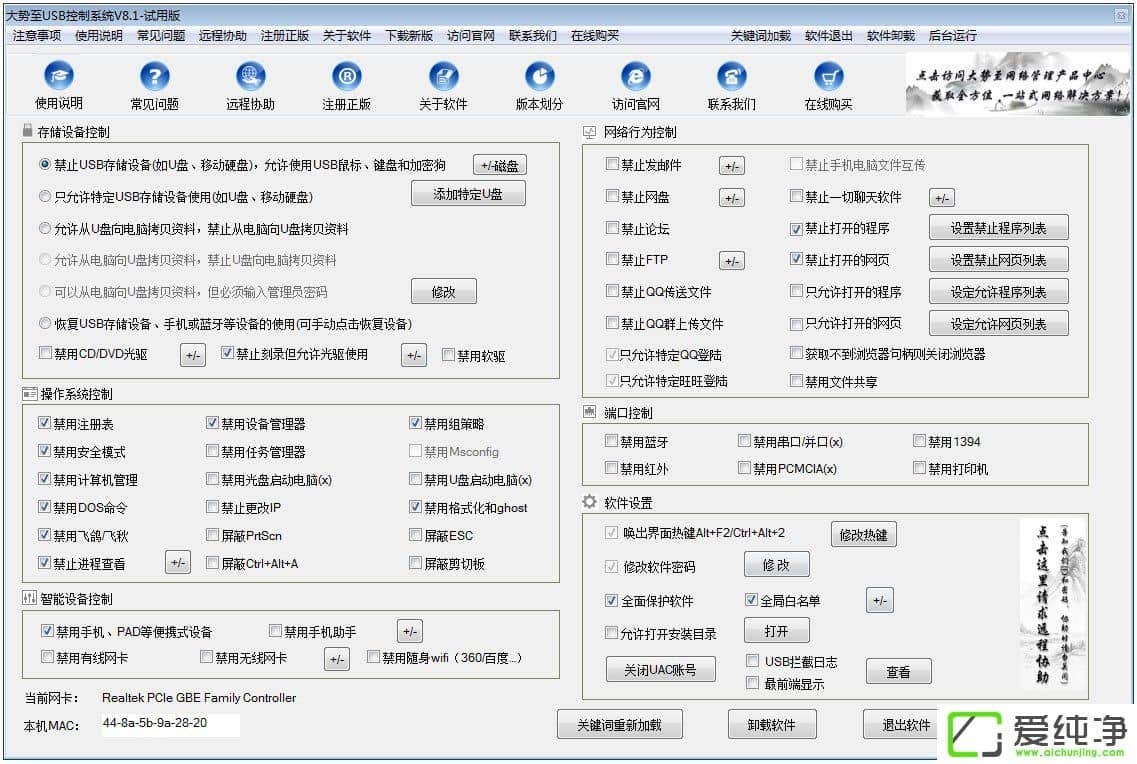Open 注意事项 menu

[x=37, y=36]
